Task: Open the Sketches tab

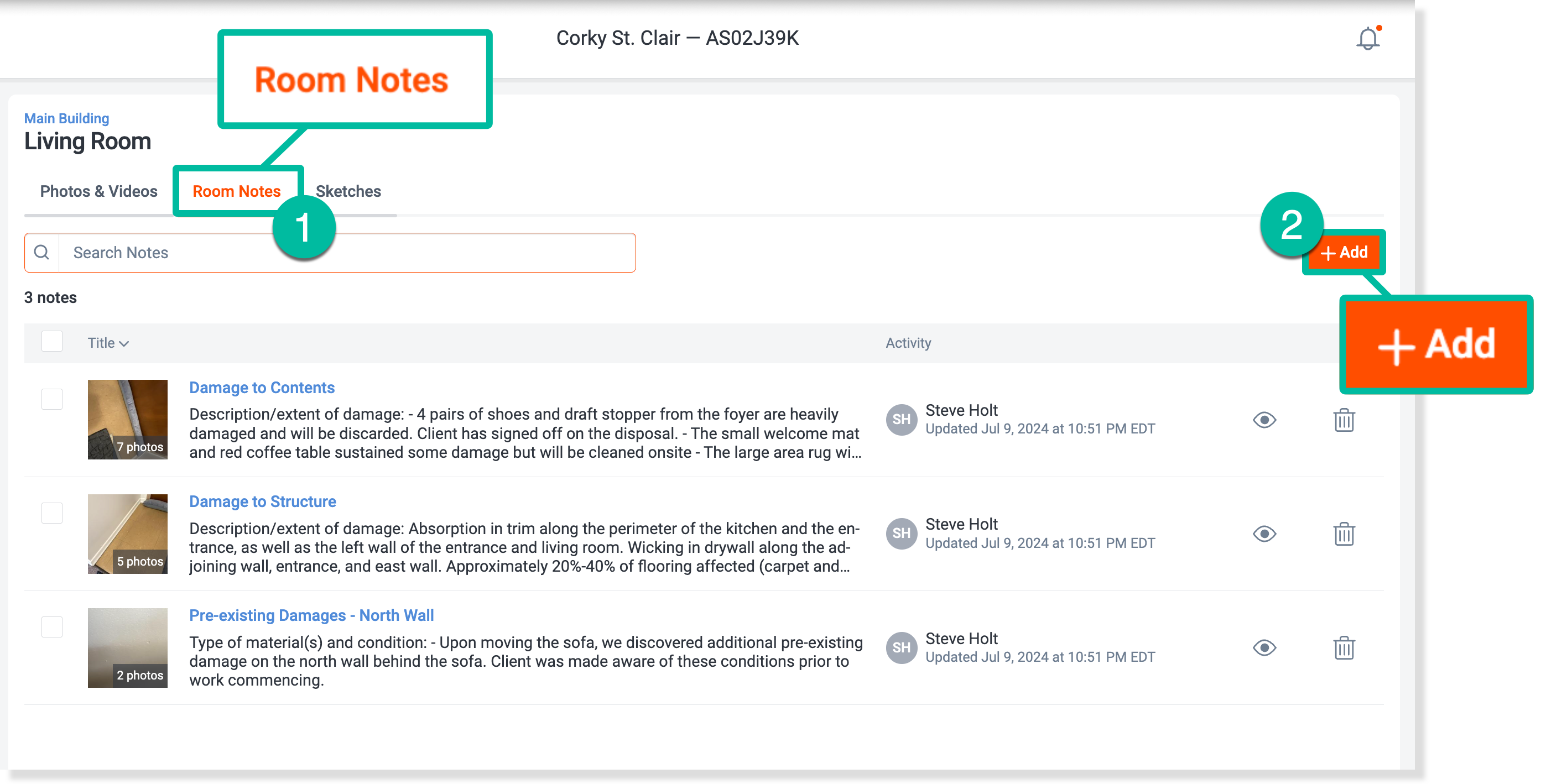Action: (x=348, y=191)
